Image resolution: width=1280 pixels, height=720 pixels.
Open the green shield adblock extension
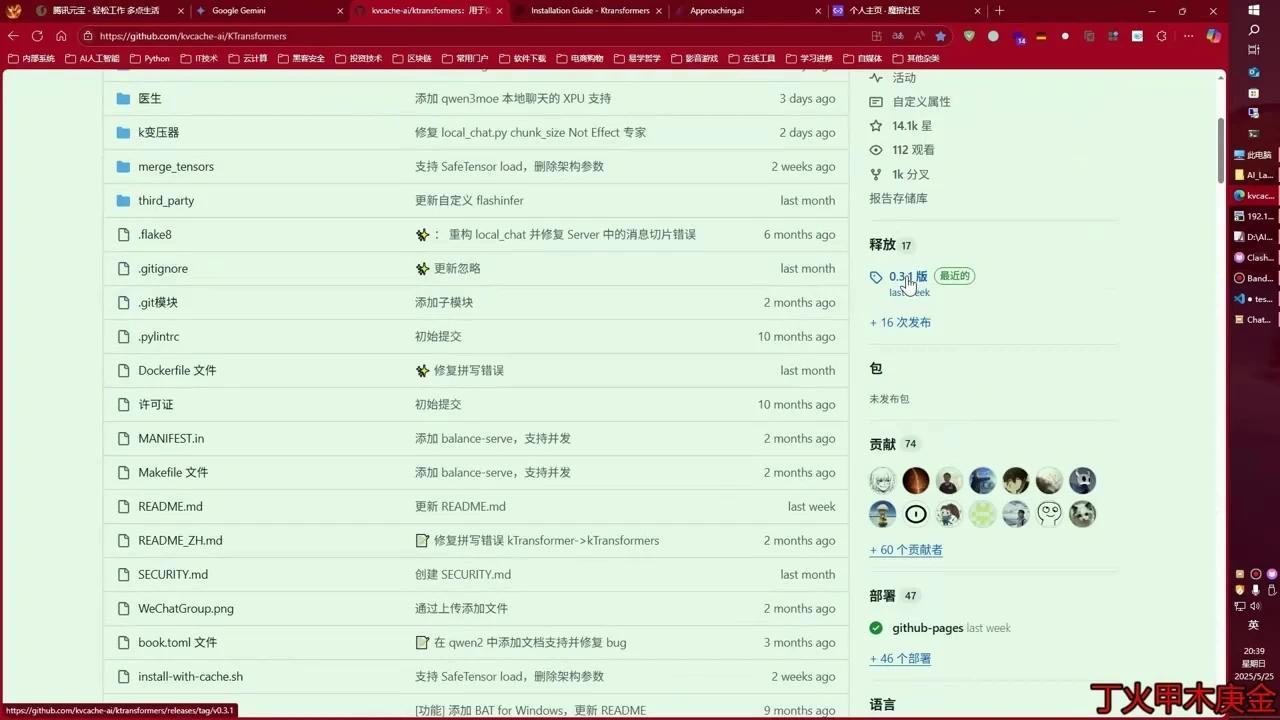[970, 36]
